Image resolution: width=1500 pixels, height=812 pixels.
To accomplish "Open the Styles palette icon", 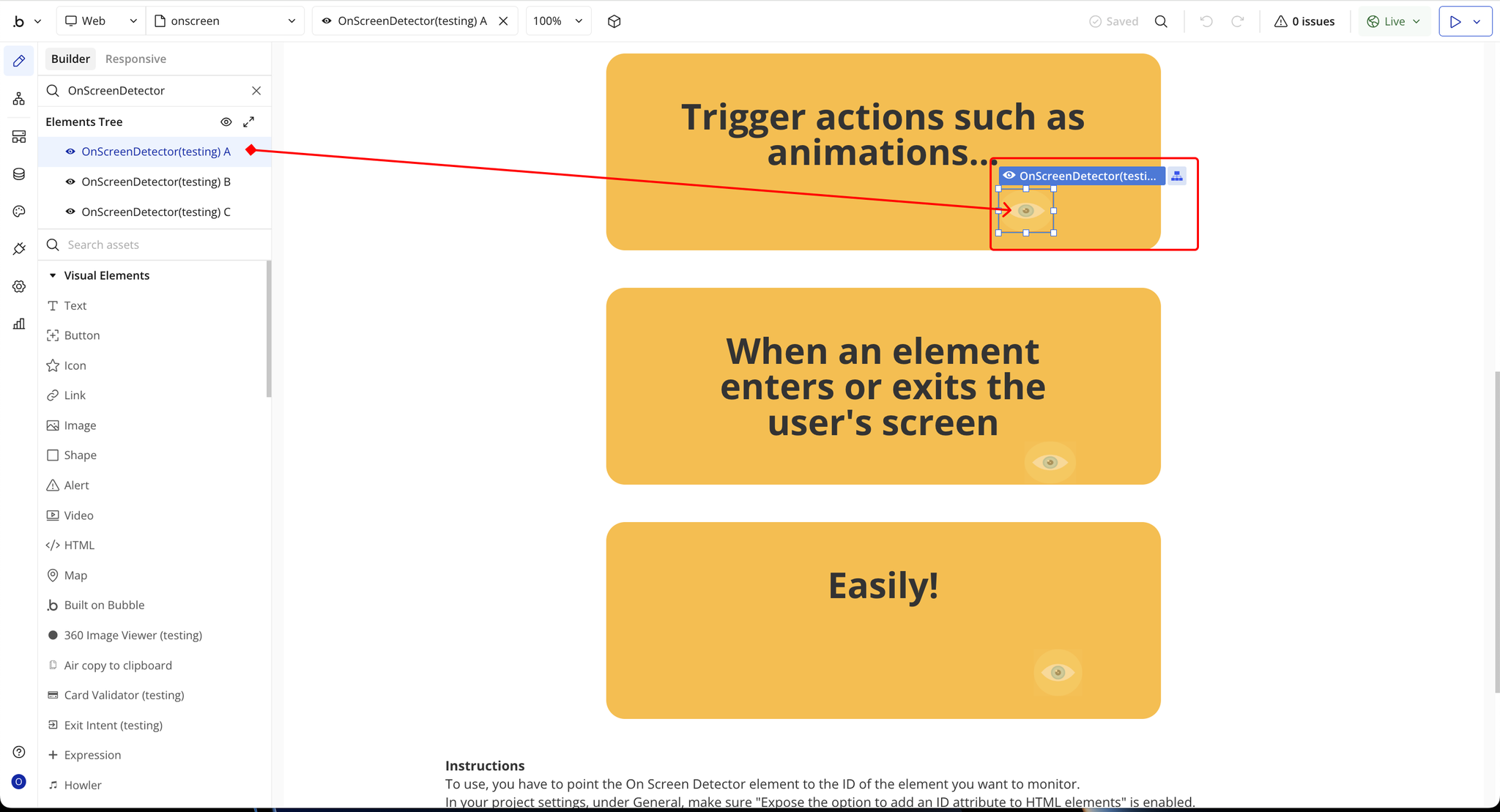I will pos(19,212).
